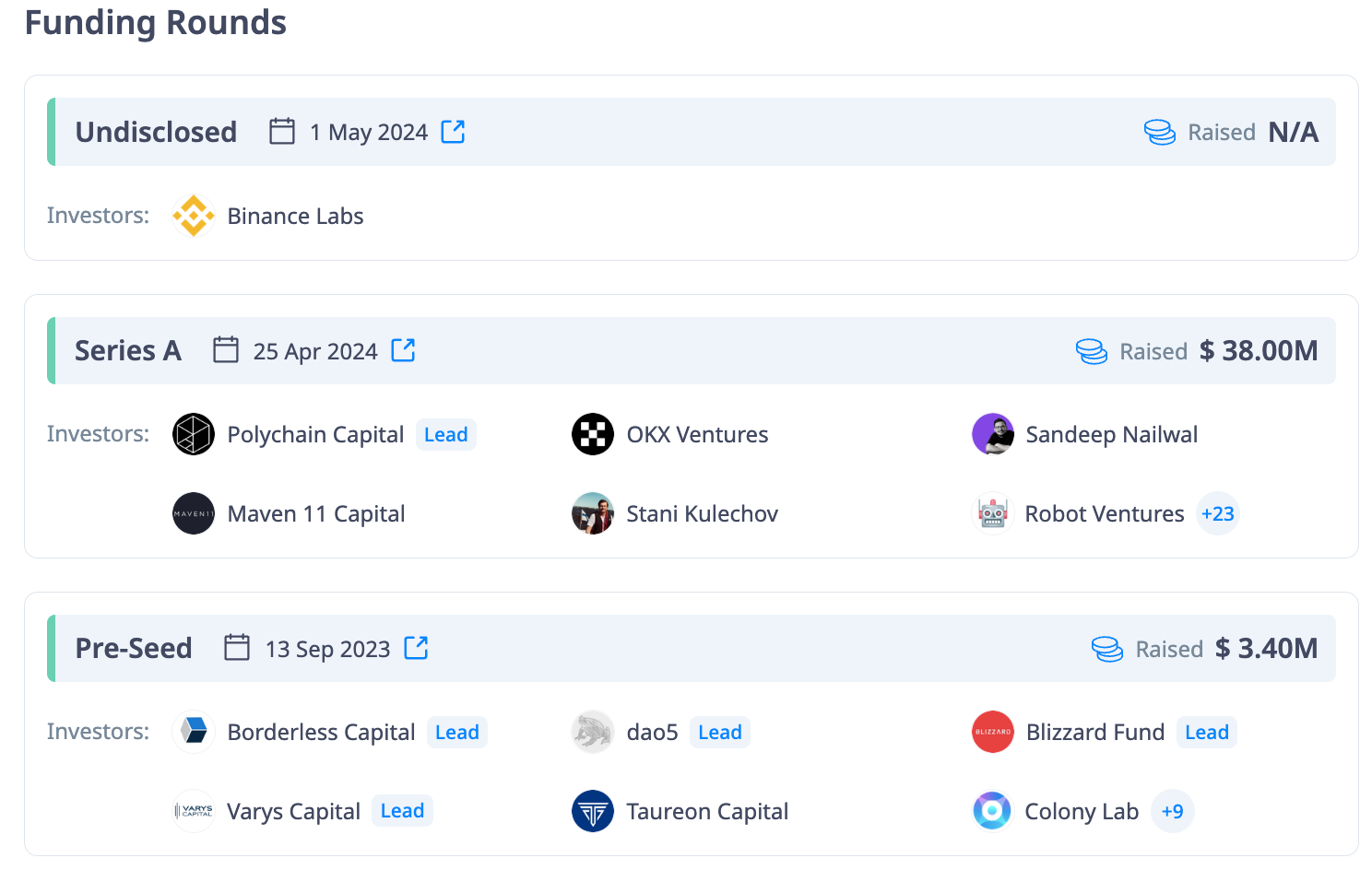Viewport: 1372px width, 870px height.
Task: Open Sandeep Nailwal investor link
Action: pos(1112,434)
